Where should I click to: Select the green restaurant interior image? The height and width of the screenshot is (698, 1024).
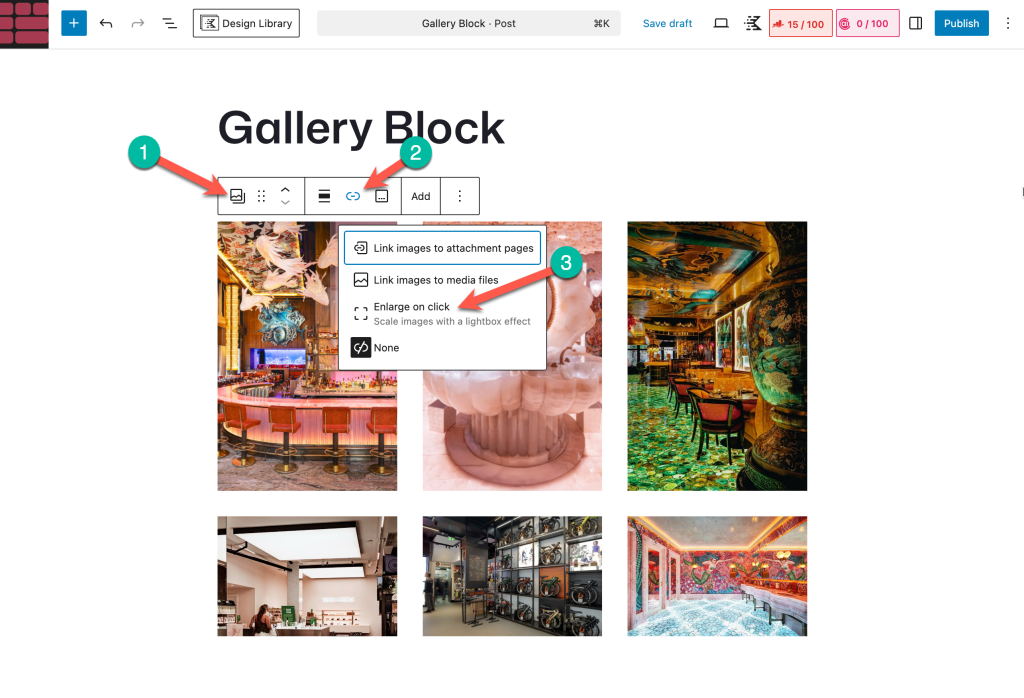point(717,356)
